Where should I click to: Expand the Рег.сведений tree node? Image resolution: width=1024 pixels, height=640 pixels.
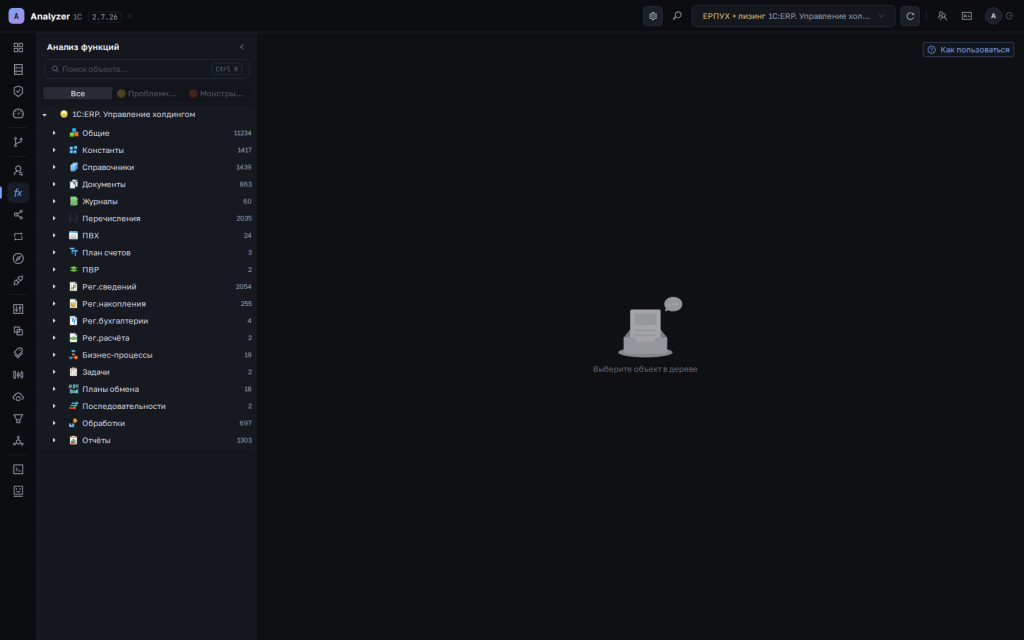pos(54,287)
